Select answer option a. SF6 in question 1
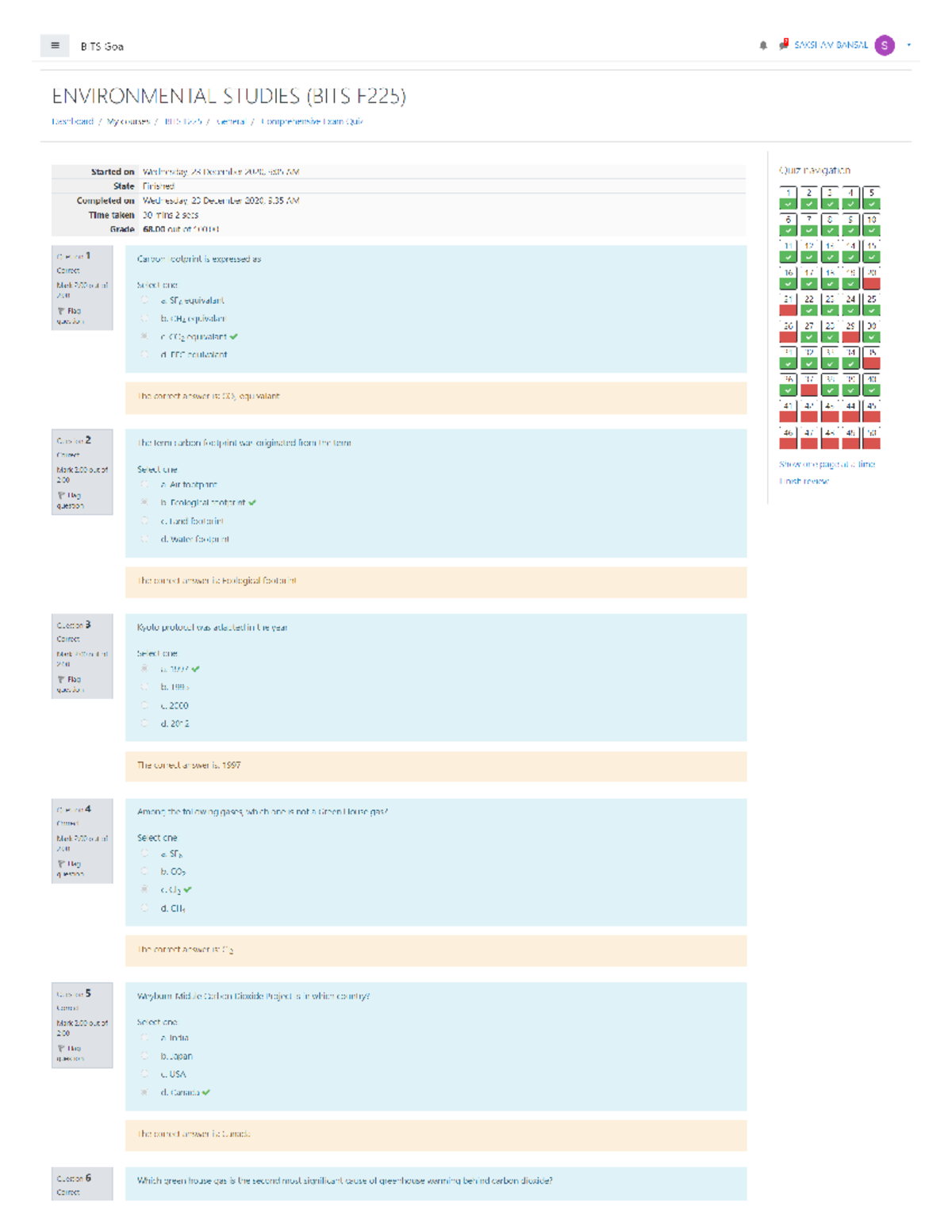Viewport: 952px width, 1232px height. (144, 301)
